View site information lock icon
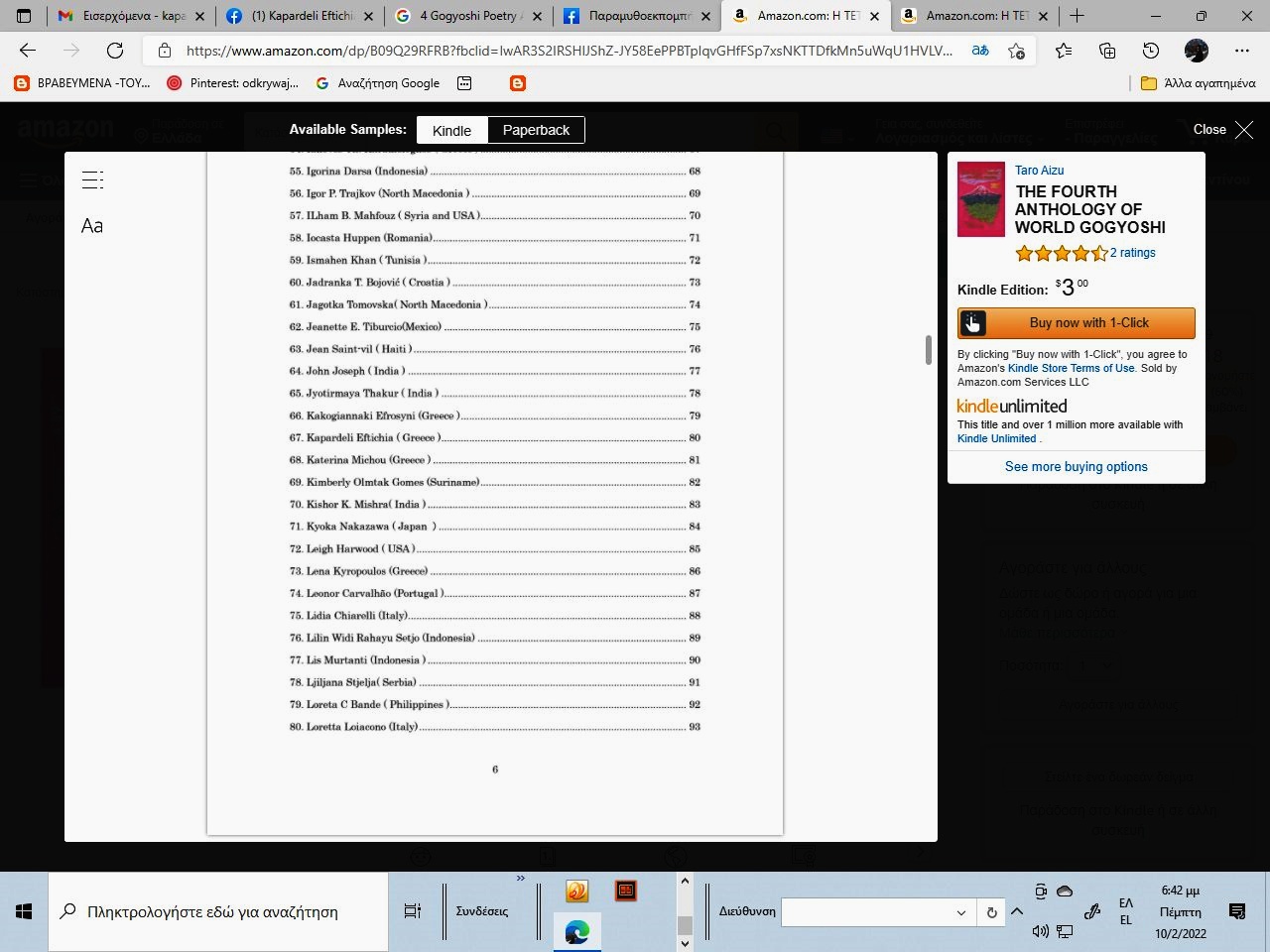Viewport: 1270px width, 952px height. tap(165, 51)
